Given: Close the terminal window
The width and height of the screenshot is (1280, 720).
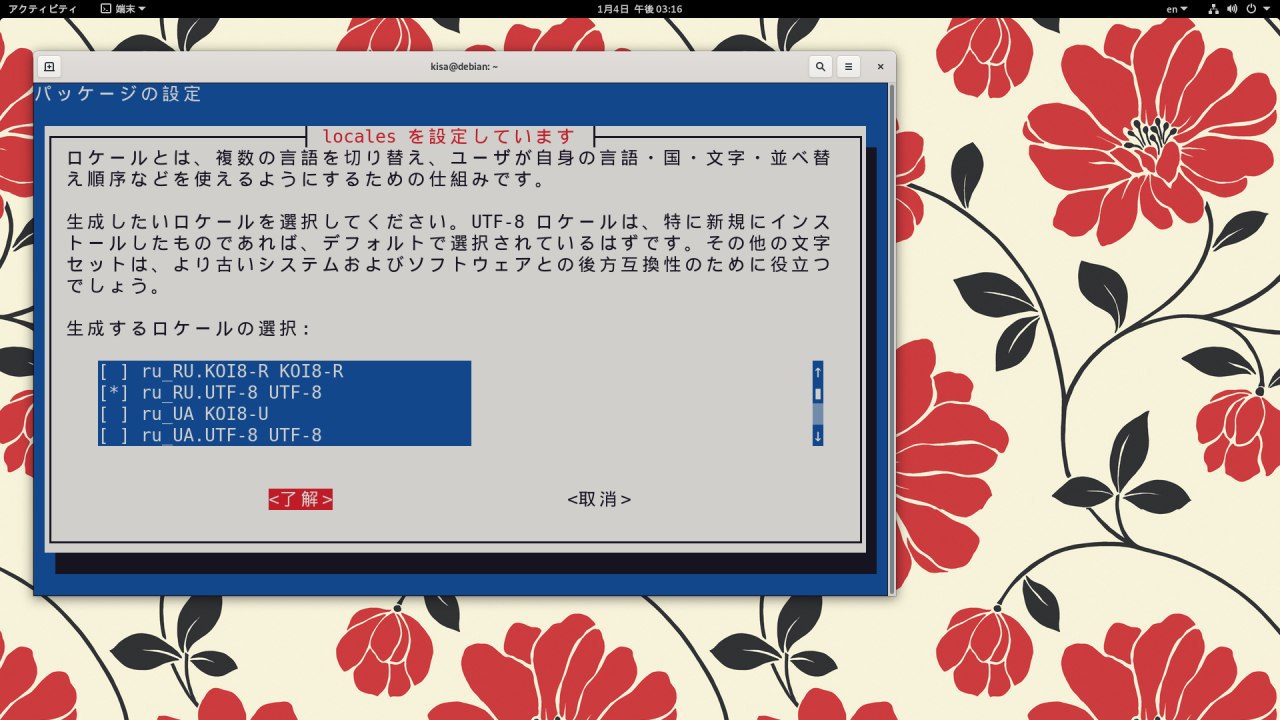Looking at the screenshot, I should click(880, 67).
